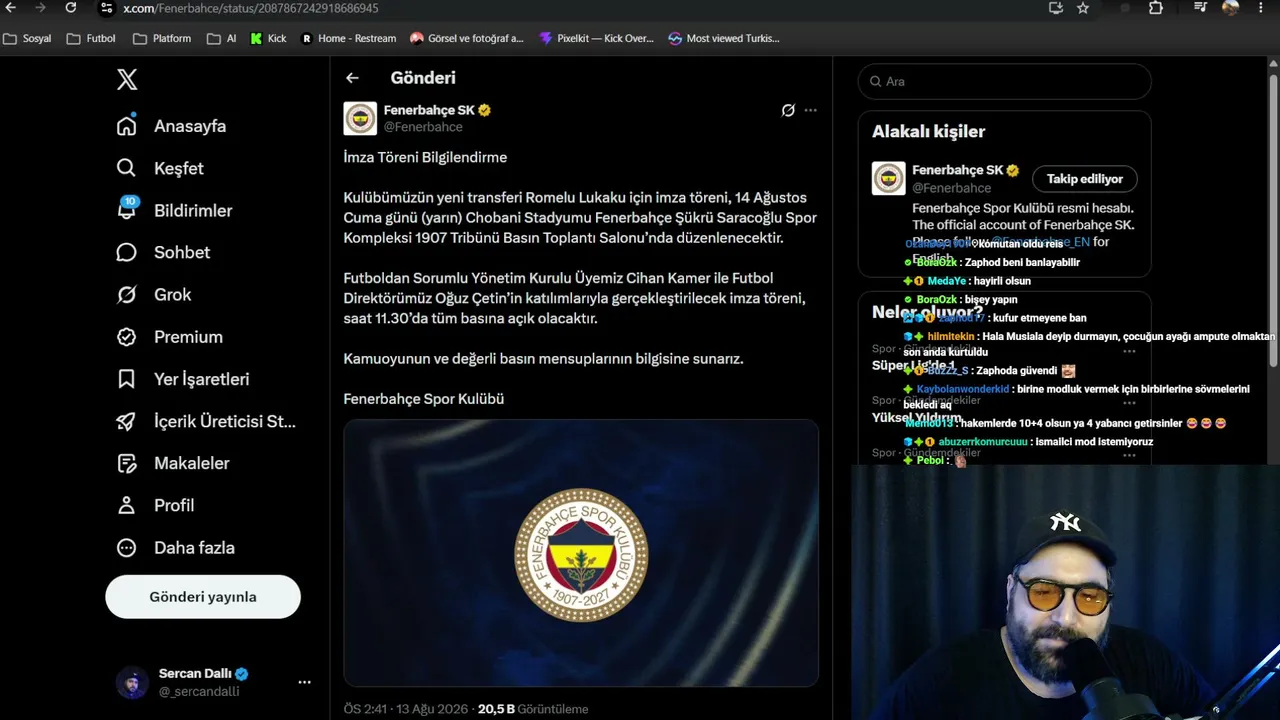Open Fenerbahçe SK name on the post
This screenshot has height=720, width=1280.
tap(429, 110)
